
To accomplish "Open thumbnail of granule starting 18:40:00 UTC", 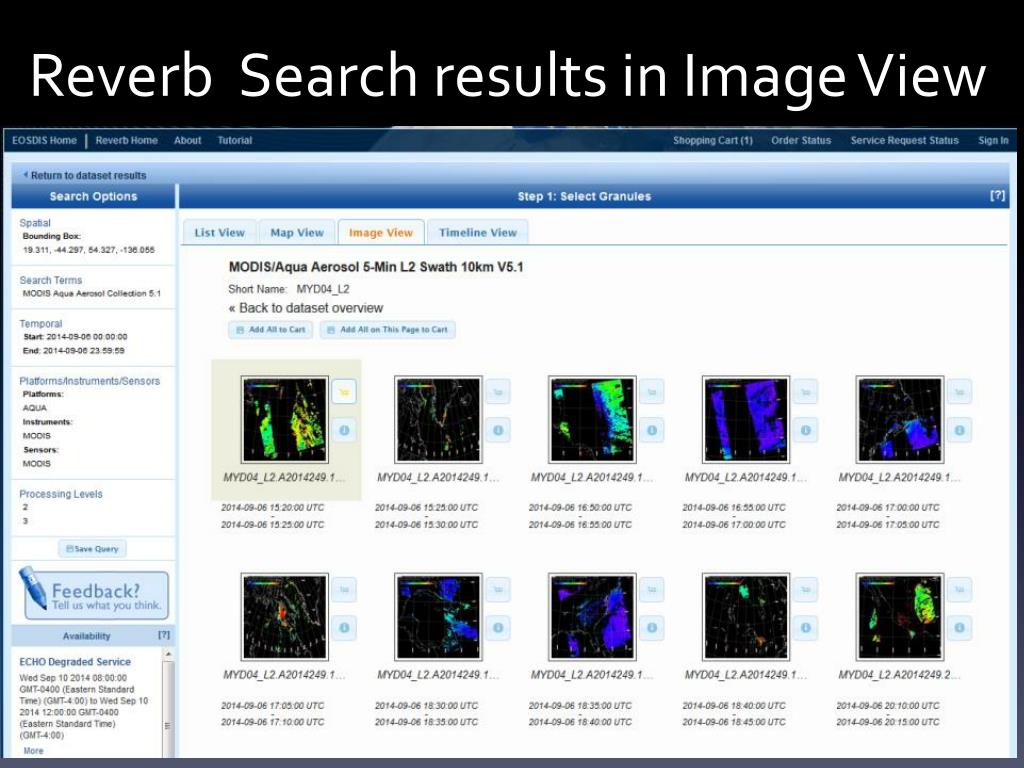I will pyautogui.click(x=746, y=617).
